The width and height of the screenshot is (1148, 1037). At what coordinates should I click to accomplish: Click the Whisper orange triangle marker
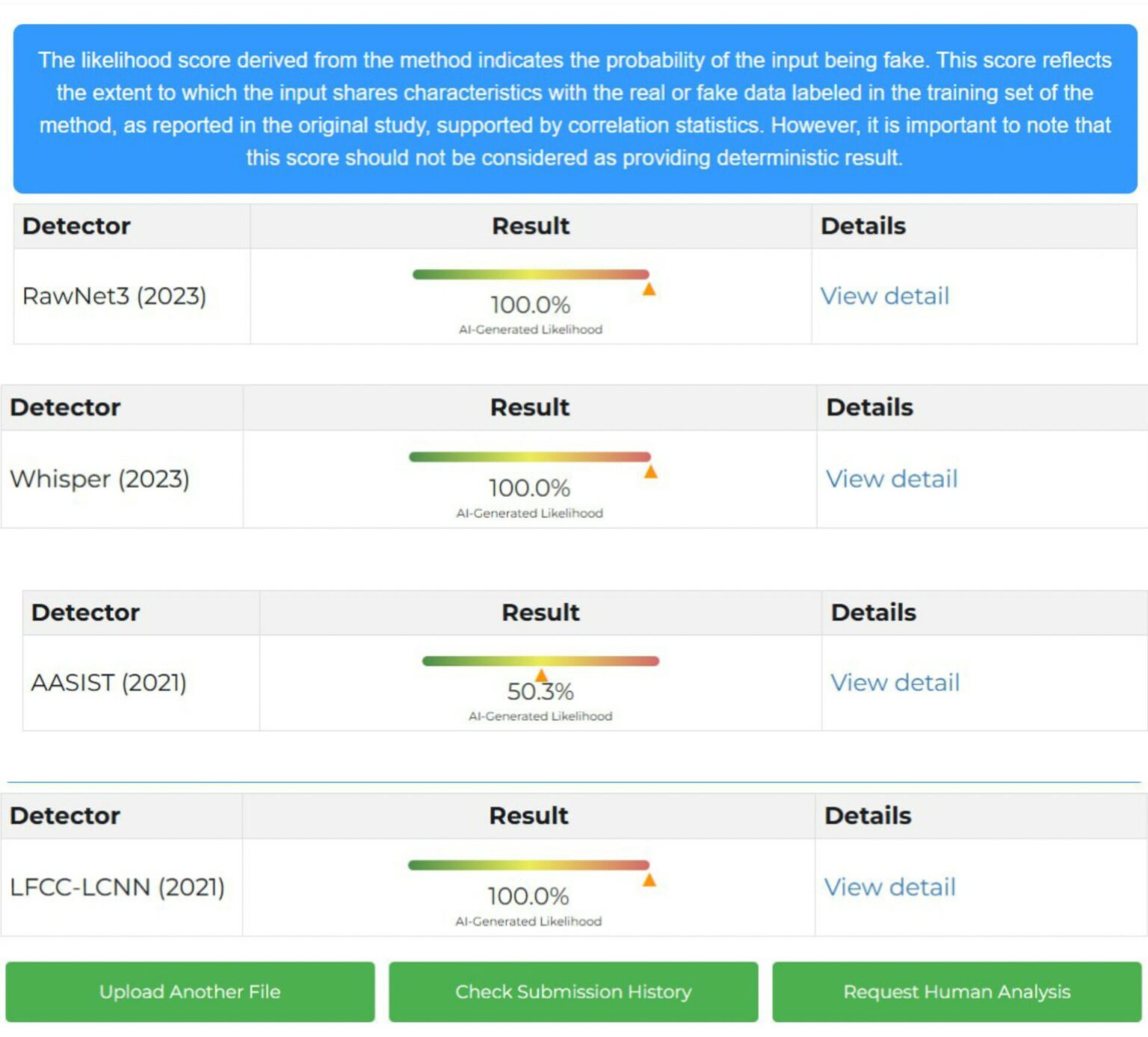[x=650, y=471]
